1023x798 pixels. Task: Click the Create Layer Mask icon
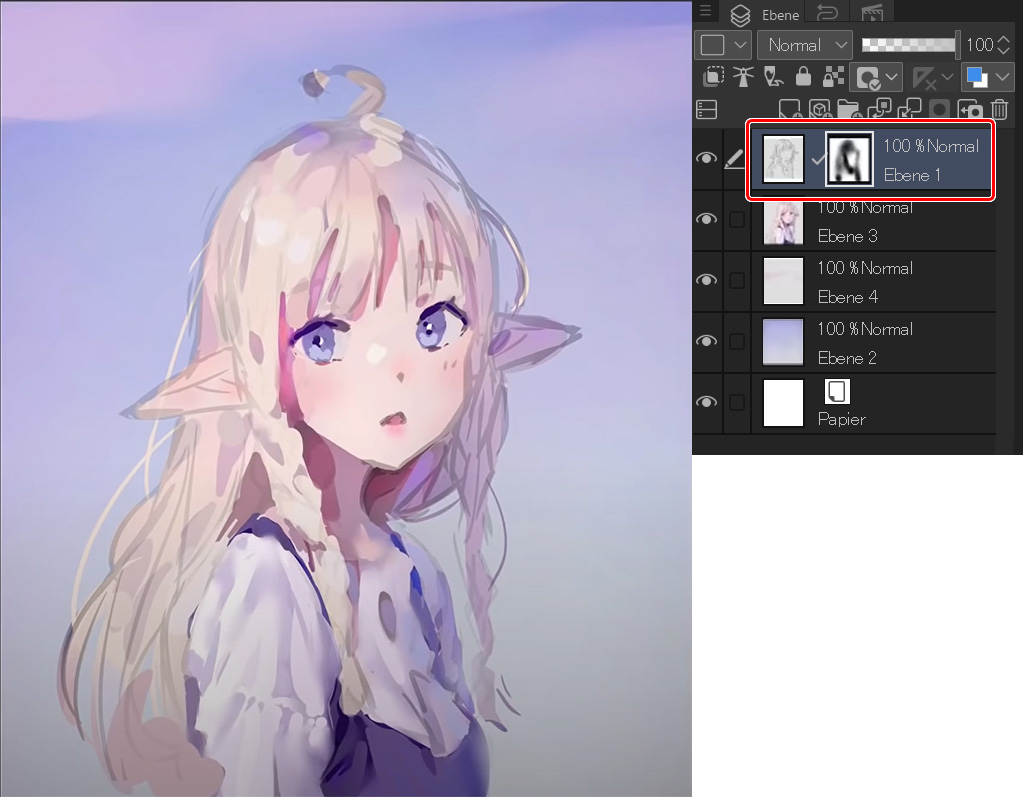tap(939, 110)
